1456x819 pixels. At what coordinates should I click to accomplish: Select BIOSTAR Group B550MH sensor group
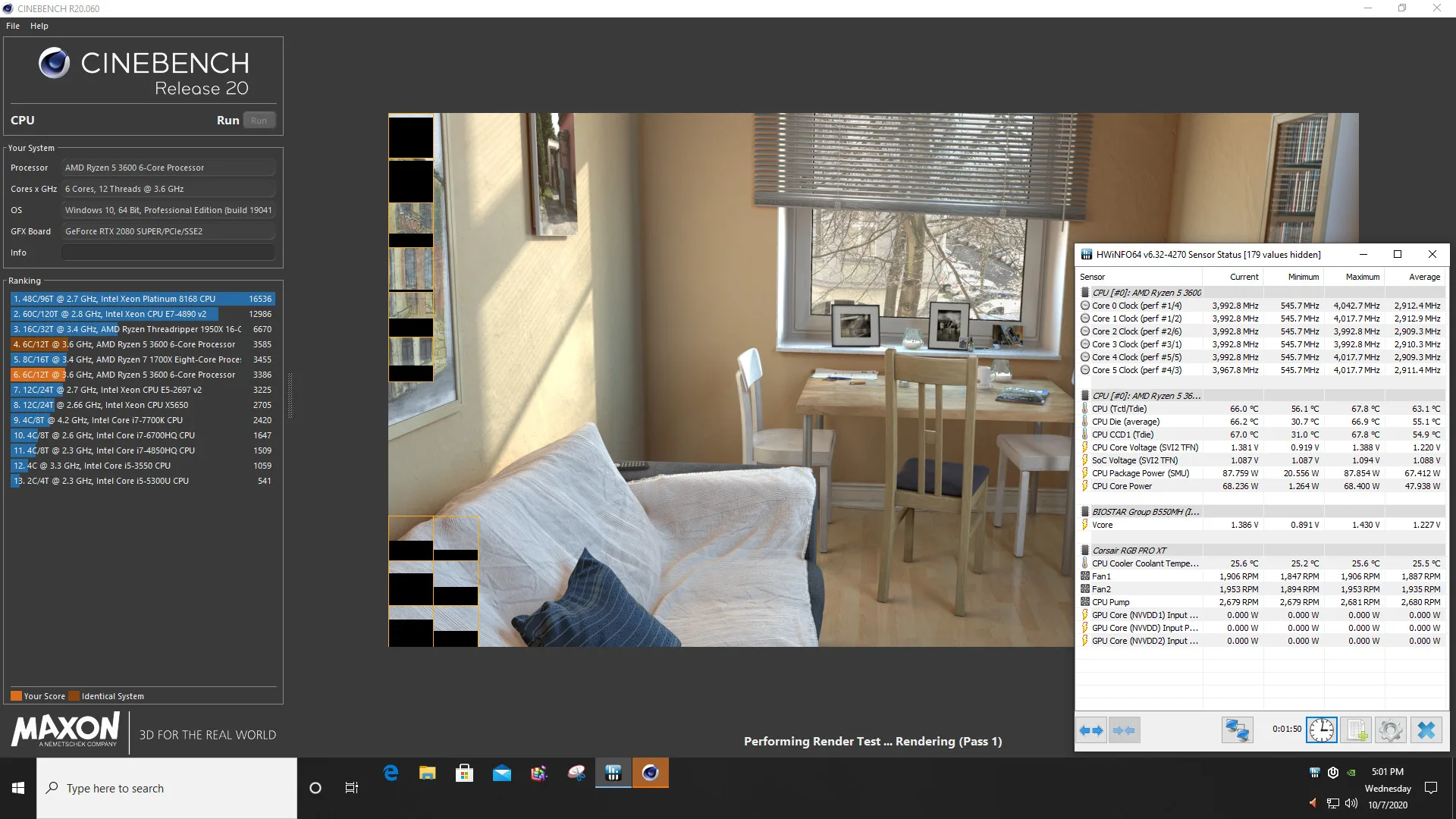(x=1261, y=512)
